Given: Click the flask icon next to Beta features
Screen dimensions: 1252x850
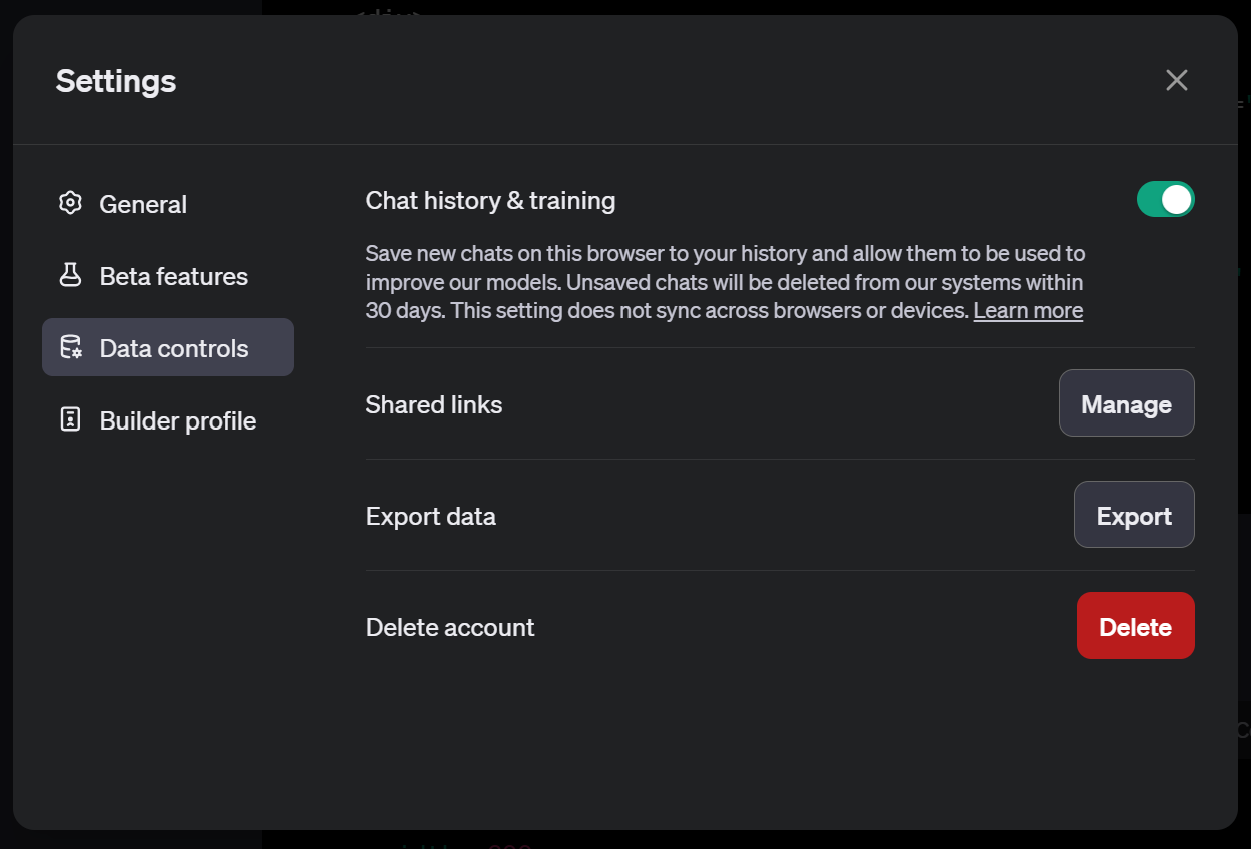Looking at the screenshot, I should tap(70, 275).
